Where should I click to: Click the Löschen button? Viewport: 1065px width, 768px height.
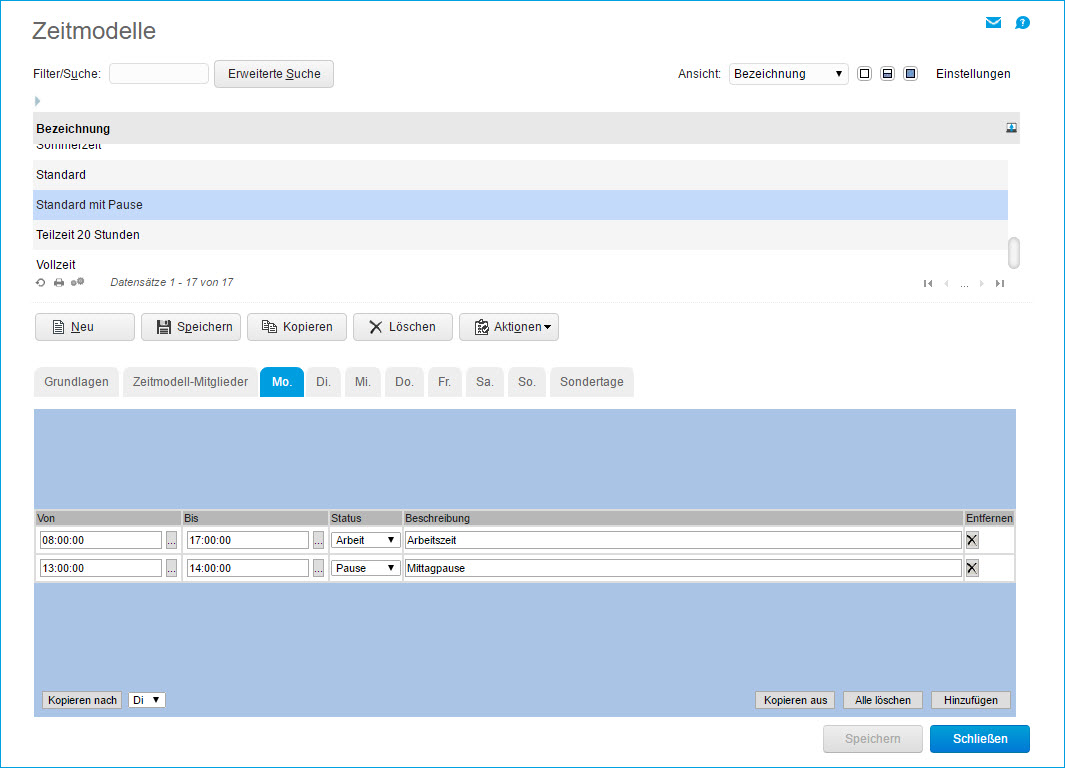403,327
